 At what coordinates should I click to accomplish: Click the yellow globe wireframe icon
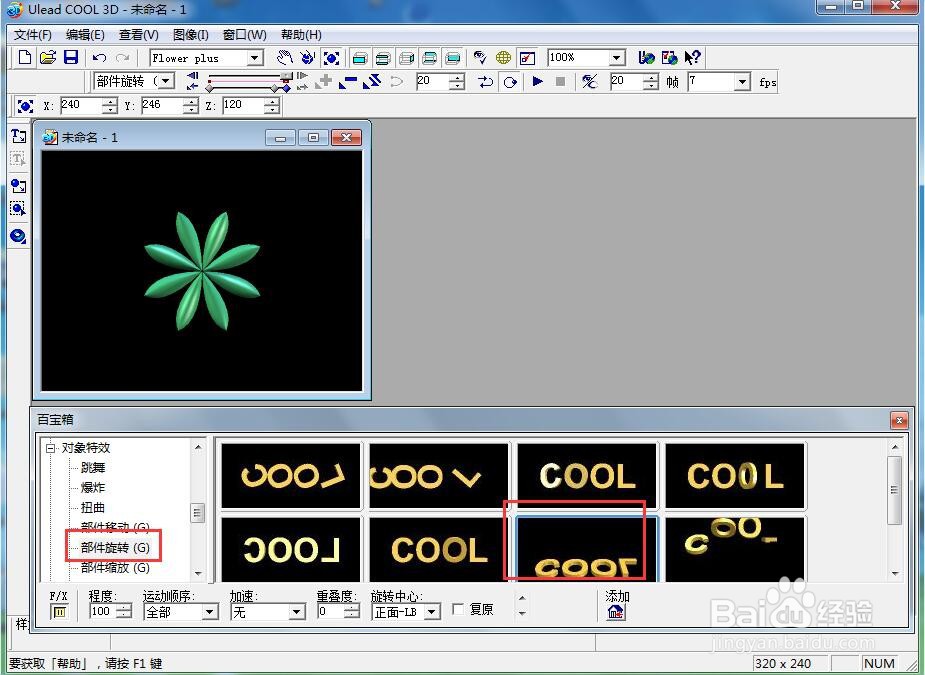click(503, 58)
